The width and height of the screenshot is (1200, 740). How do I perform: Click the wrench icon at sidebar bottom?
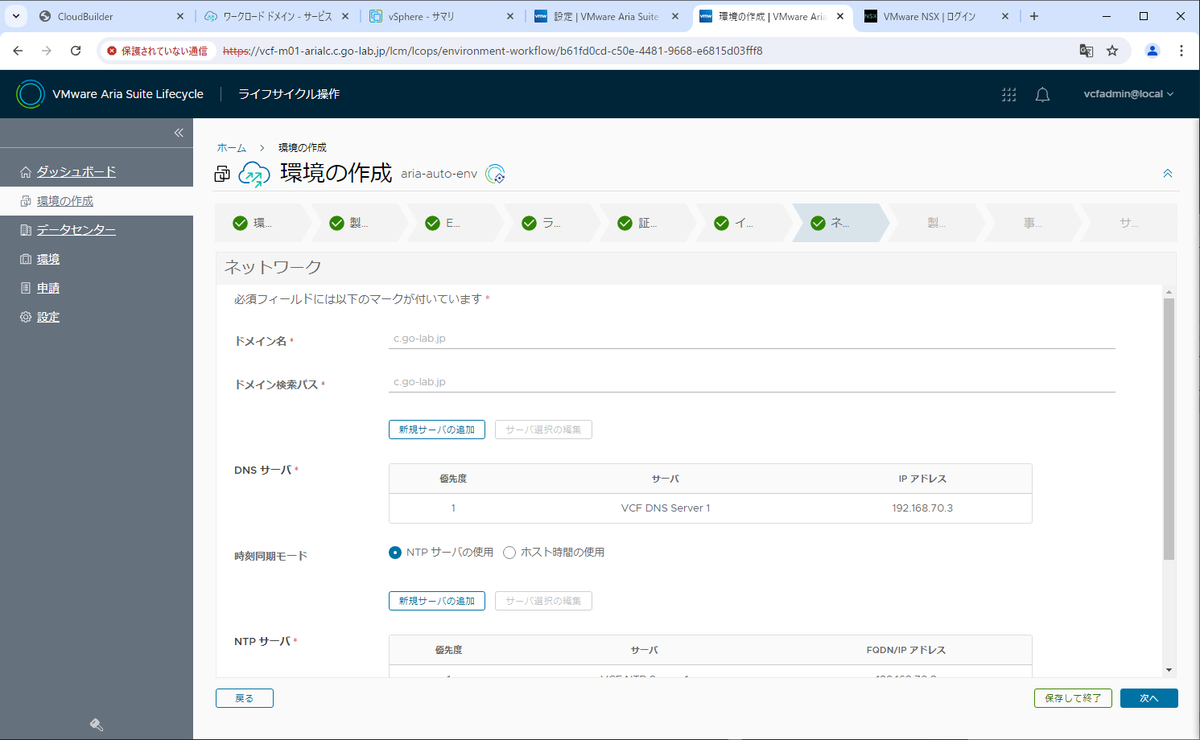tap(97, 725)
